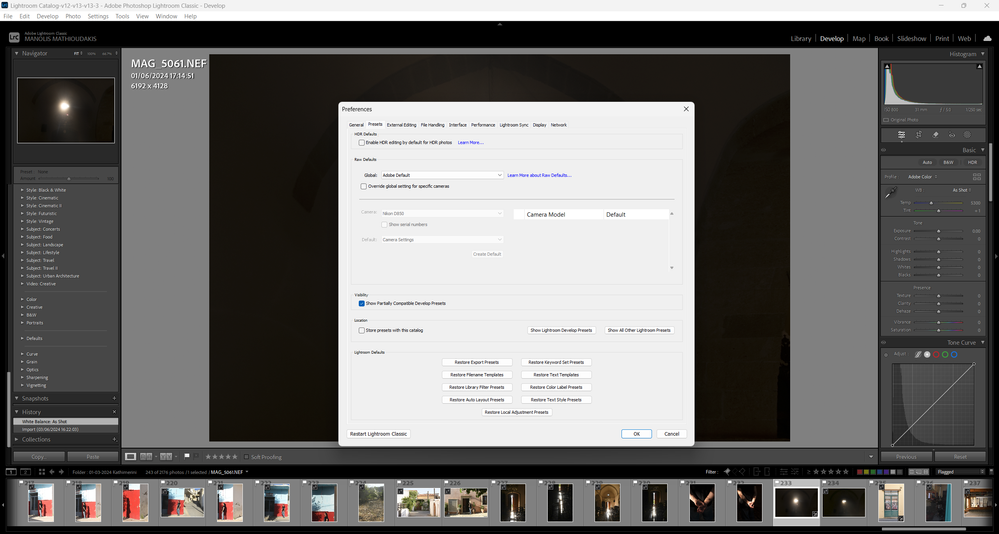Click Show Lightroom Develop Presets button

[561, 330]
